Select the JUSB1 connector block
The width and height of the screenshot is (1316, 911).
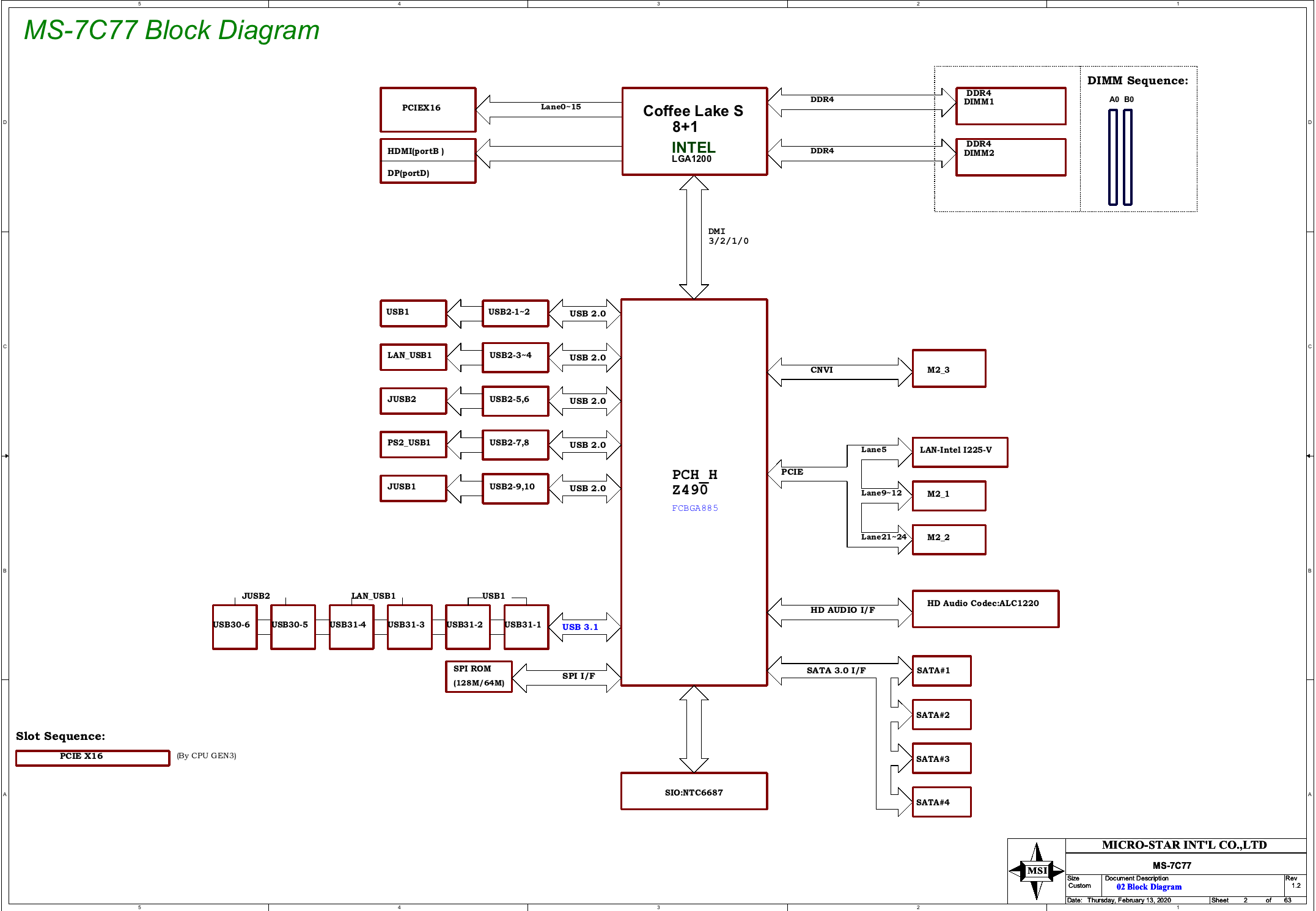(413, 488)
